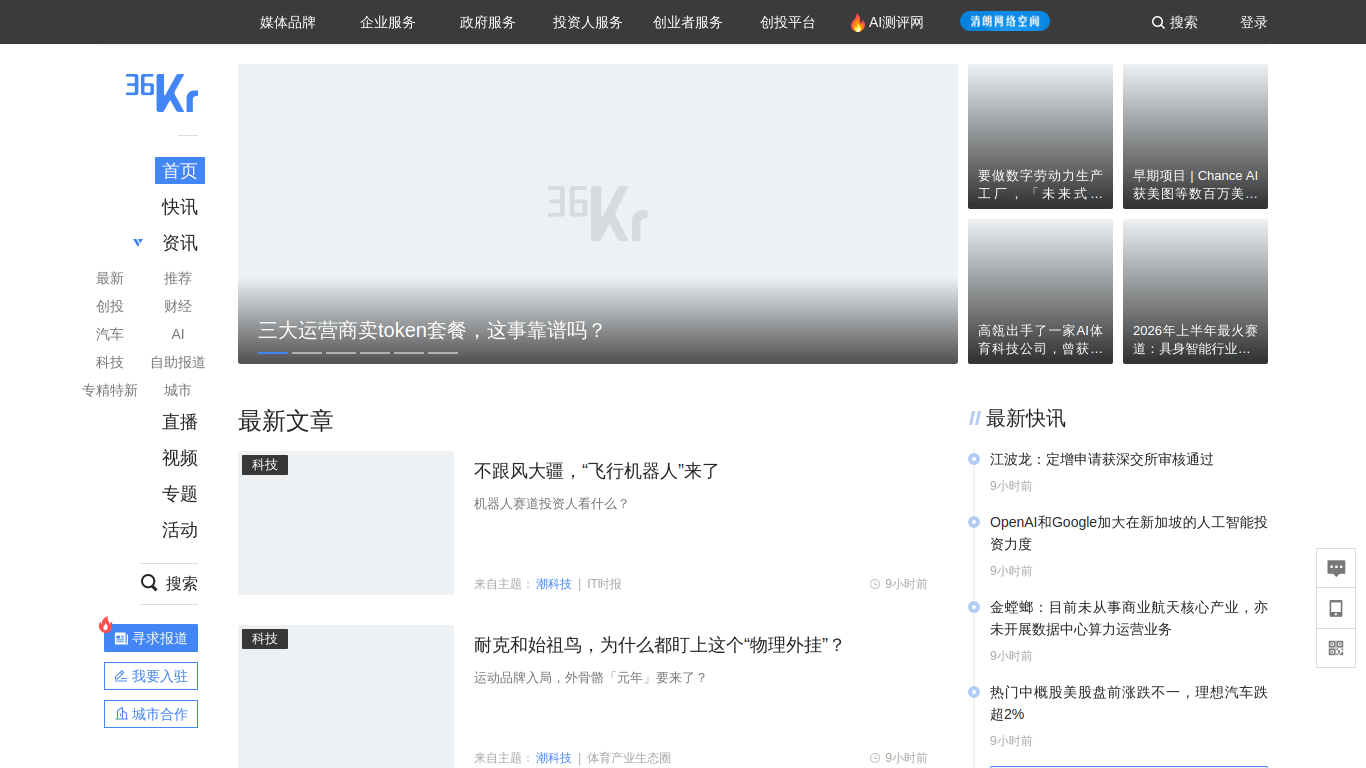The width and height of the screenshot is (1366, 768).
Task: Open card 高瓴出手了一家AI体育科技公司
Action: [1040, 291]
